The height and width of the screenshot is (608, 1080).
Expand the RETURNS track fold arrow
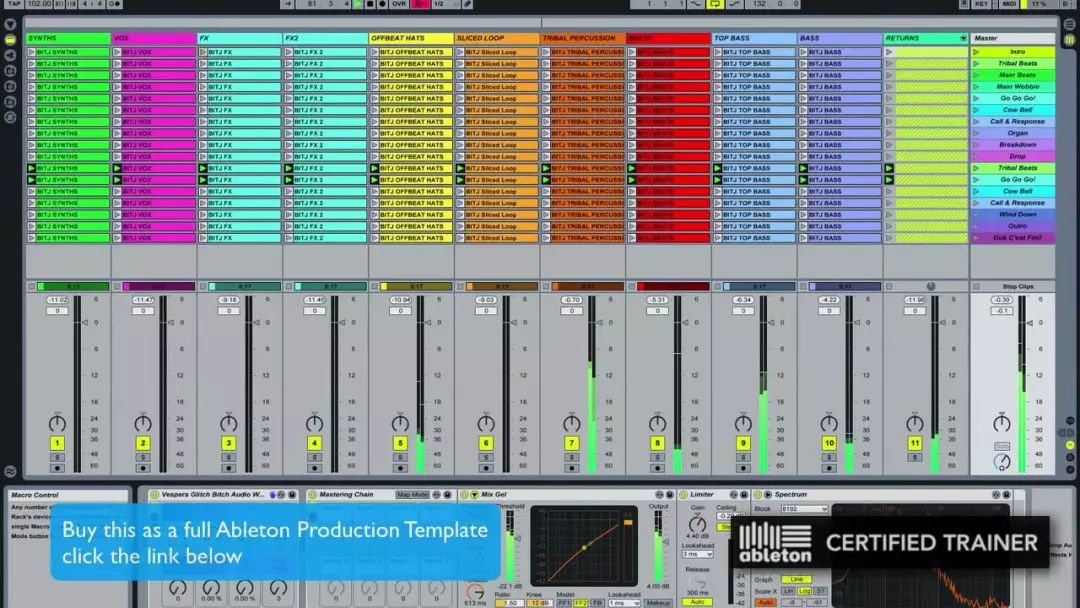(x=963, y=39)
